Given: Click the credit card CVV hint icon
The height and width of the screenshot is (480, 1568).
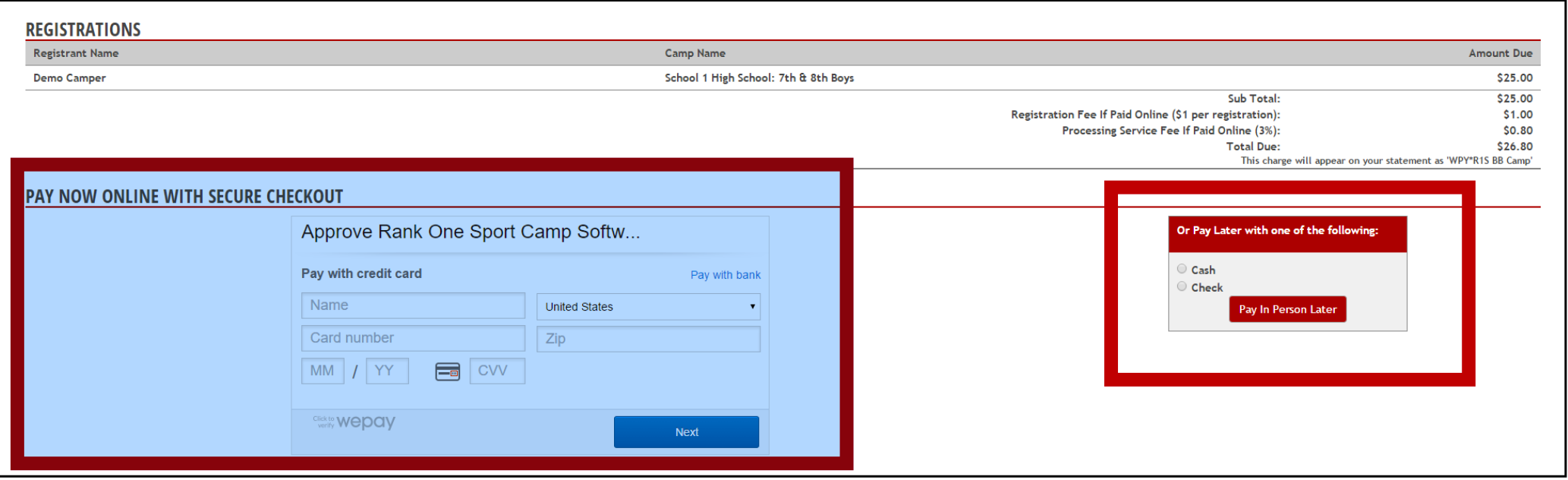Looking at the screenshot, I should pos(448,371).
